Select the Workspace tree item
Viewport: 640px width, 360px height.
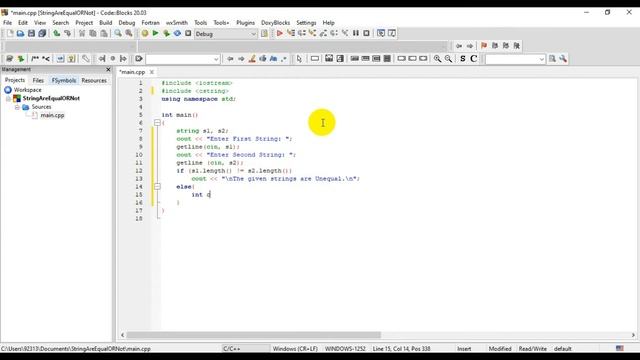27,90
